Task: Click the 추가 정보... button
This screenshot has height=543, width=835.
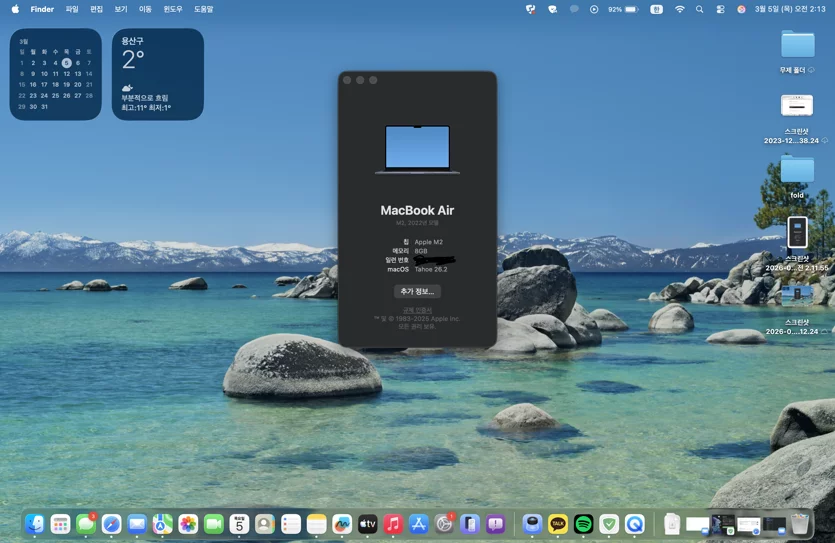Action: [x=417, y=291]
